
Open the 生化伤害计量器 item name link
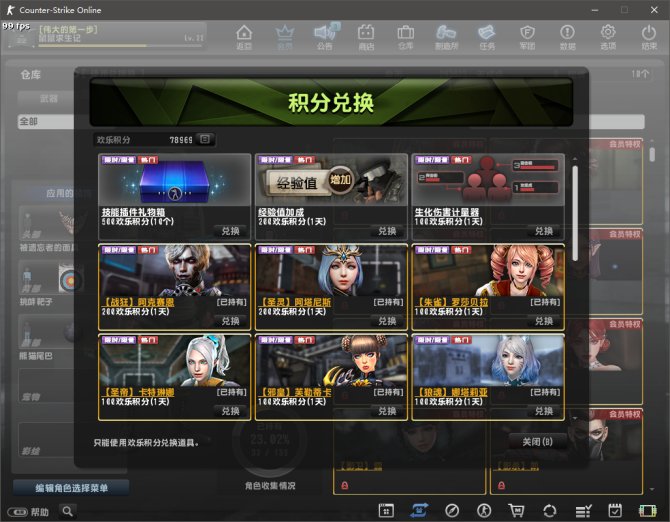447,212
